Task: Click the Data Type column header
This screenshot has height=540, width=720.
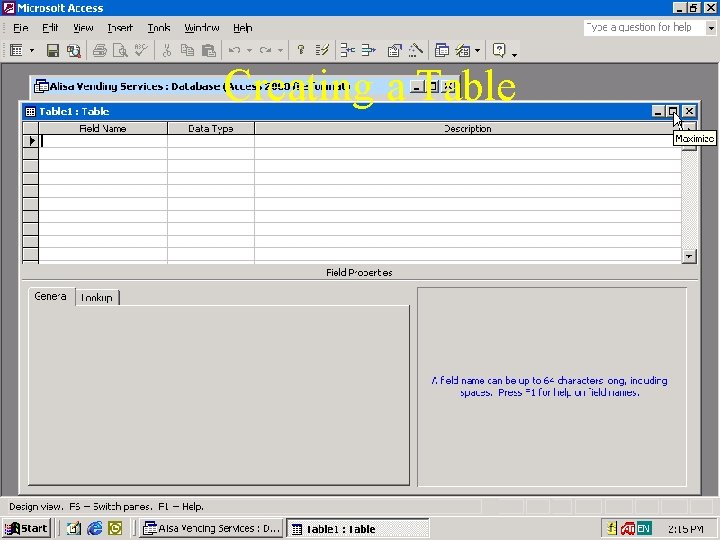Action: 211,129
